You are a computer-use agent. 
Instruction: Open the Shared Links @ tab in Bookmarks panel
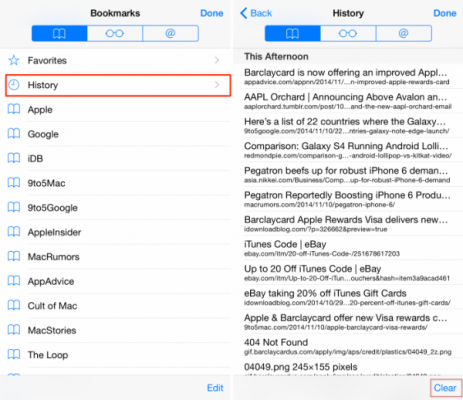(x=170, y=33)
